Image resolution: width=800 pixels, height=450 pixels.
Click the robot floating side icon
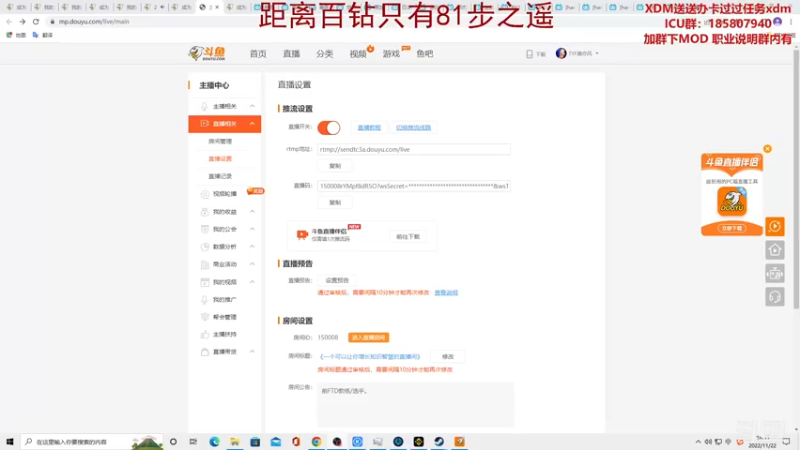(774, 273)
